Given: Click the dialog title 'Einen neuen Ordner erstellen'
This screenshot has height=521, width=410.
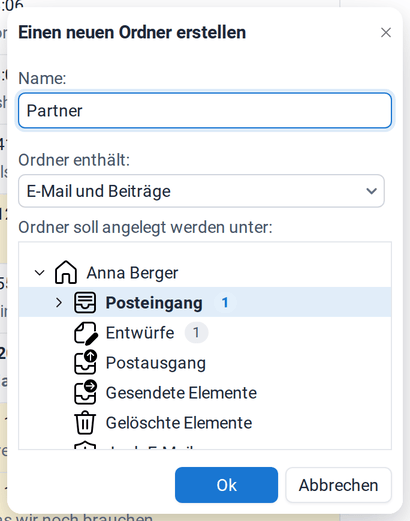Looking at the screenshot, I should click(x=132, y=33).
